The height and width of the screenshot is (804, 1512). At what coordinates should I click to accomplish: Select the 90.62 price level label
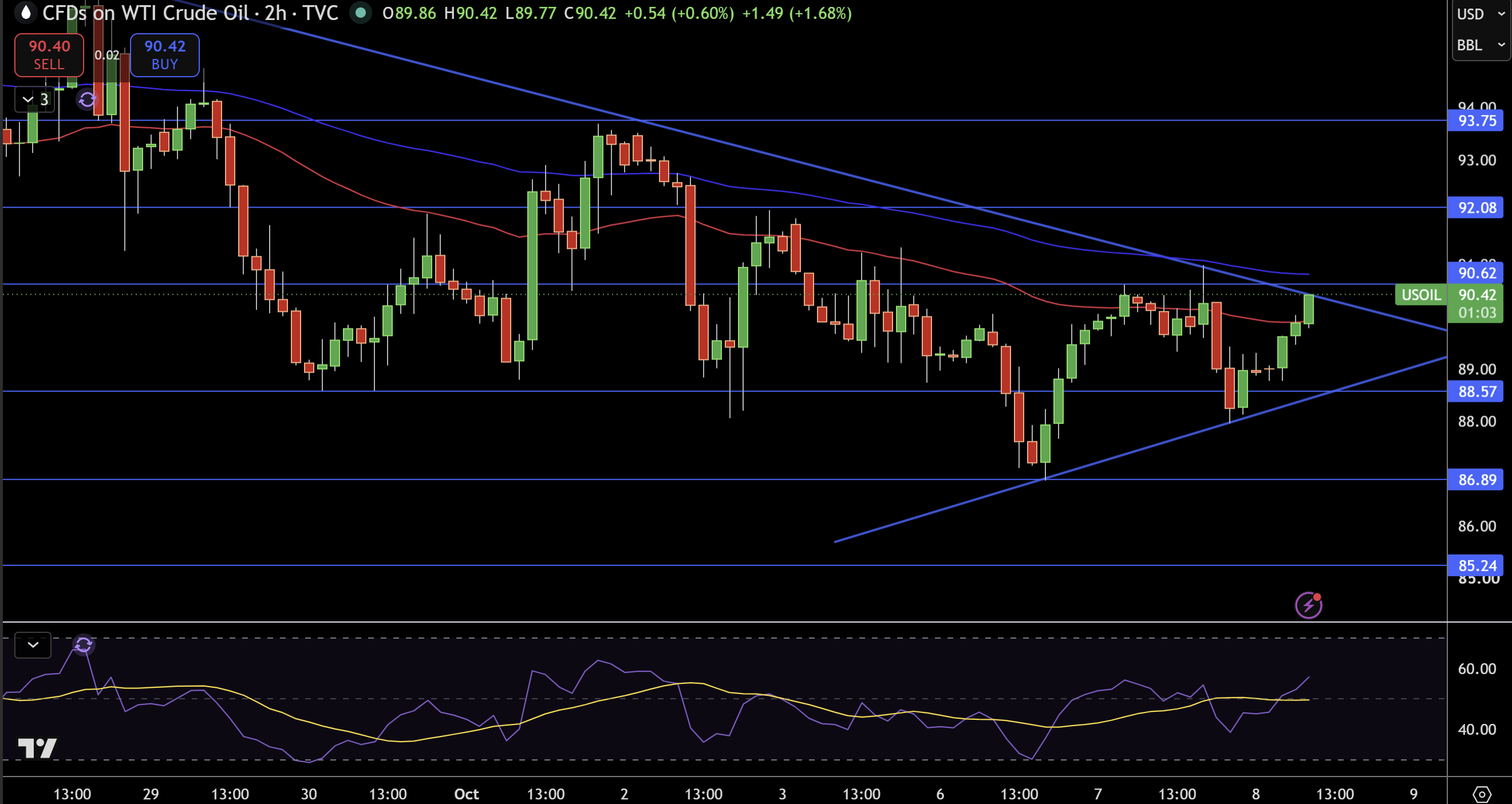coord(1476,273)
